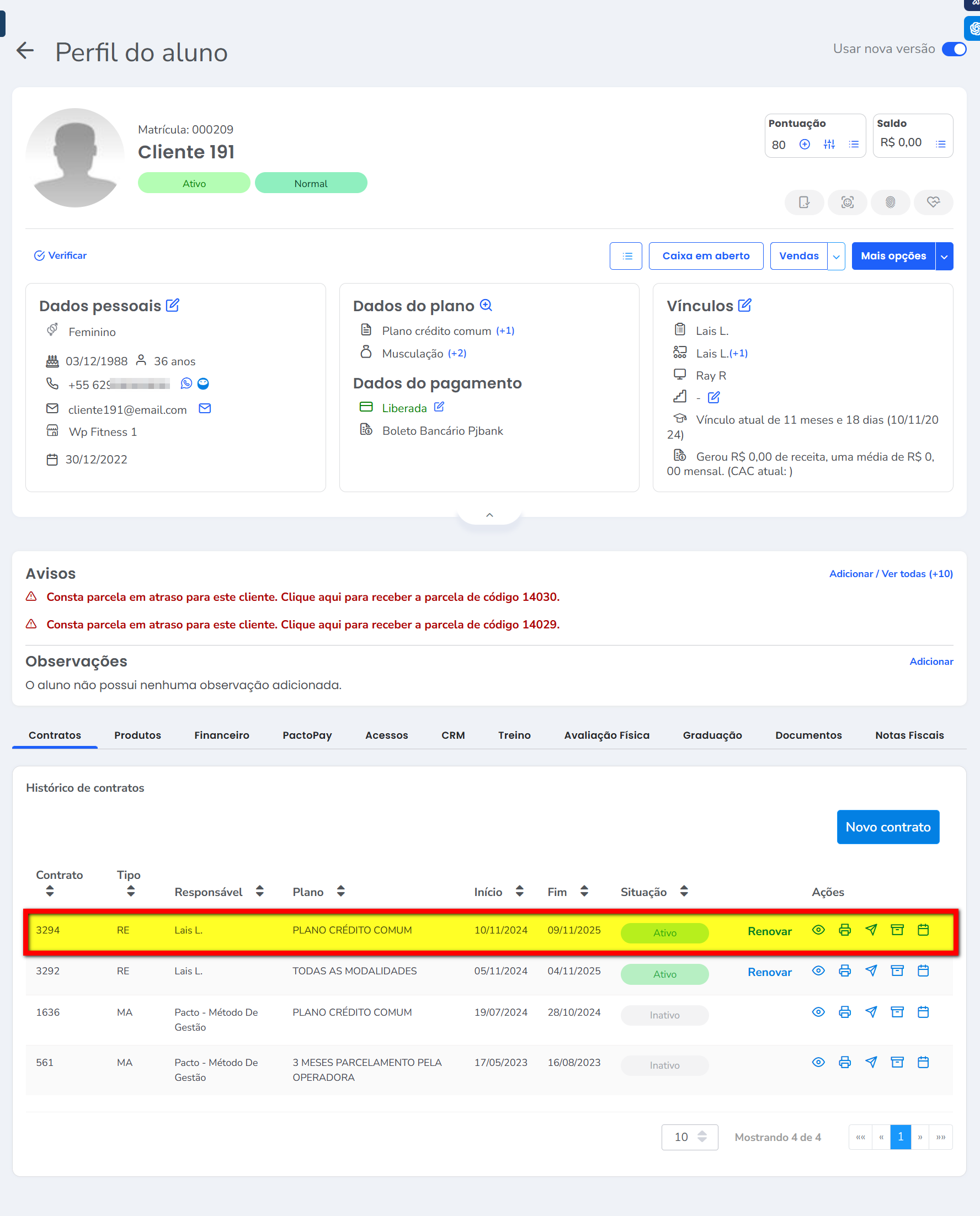Open the fingerprint biometrics icon

(890, 202)
